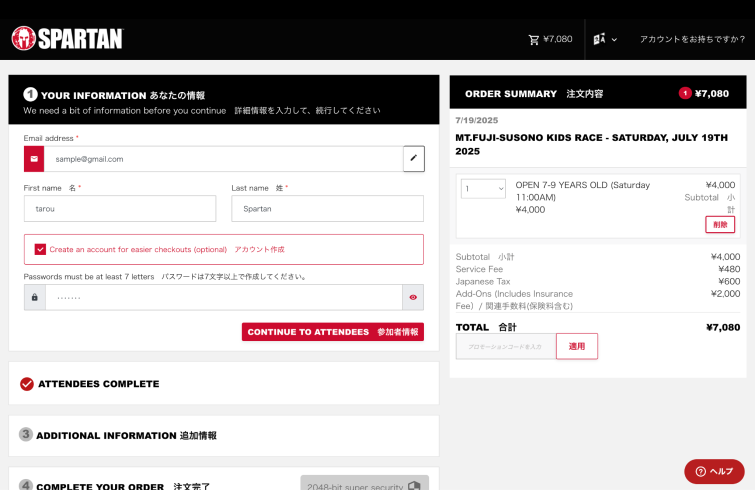Open the shopping cart icon
This screenshot has width=755, height=490.
point(534,39)
